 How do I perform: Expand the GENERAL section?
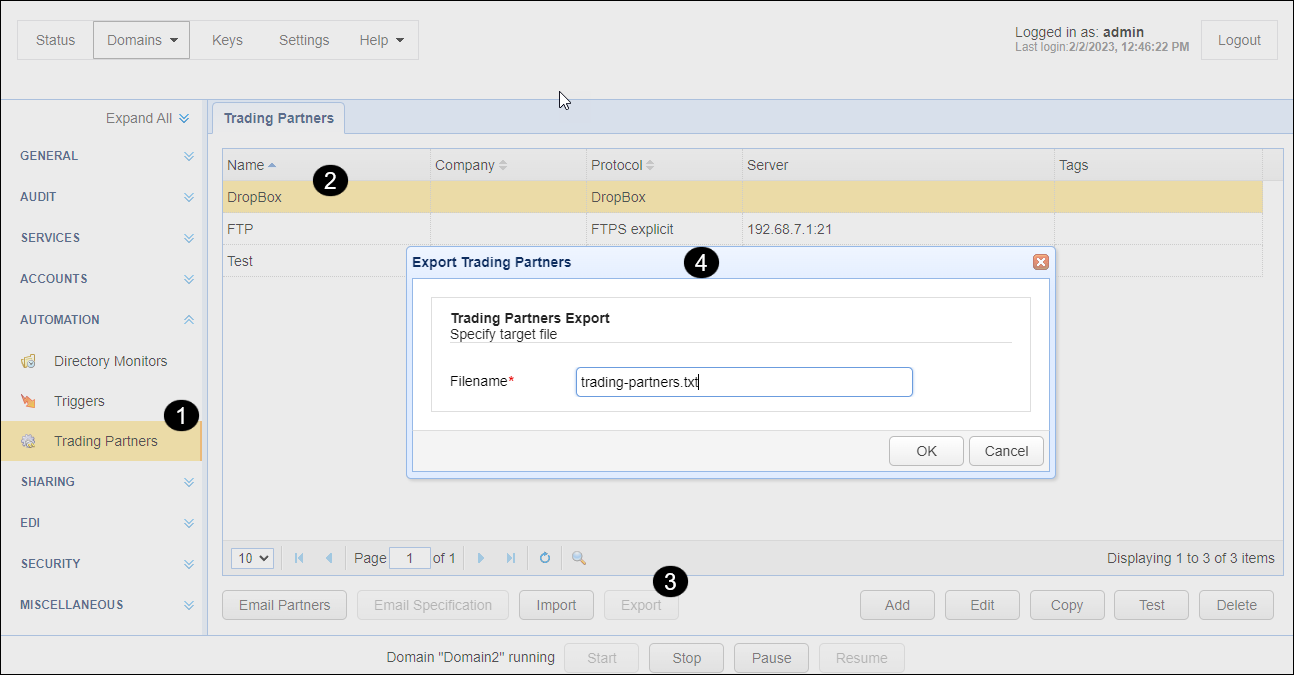click(189, 156)
